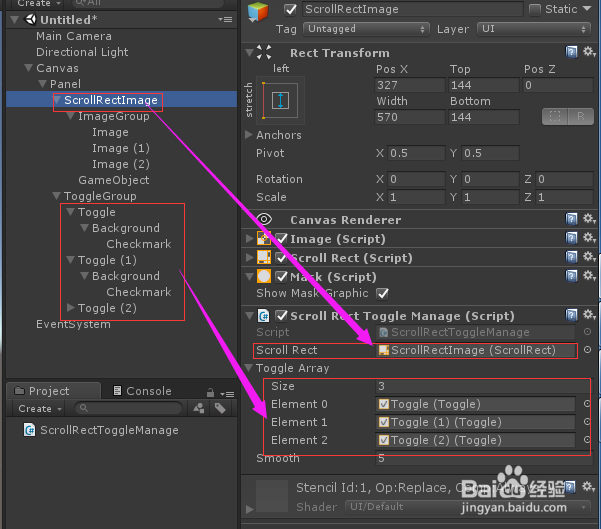The image size is (601, 529).
Task: Toggle Scroll Rect (Script) enabled checkbox
Action: click(x=282, y=258)
